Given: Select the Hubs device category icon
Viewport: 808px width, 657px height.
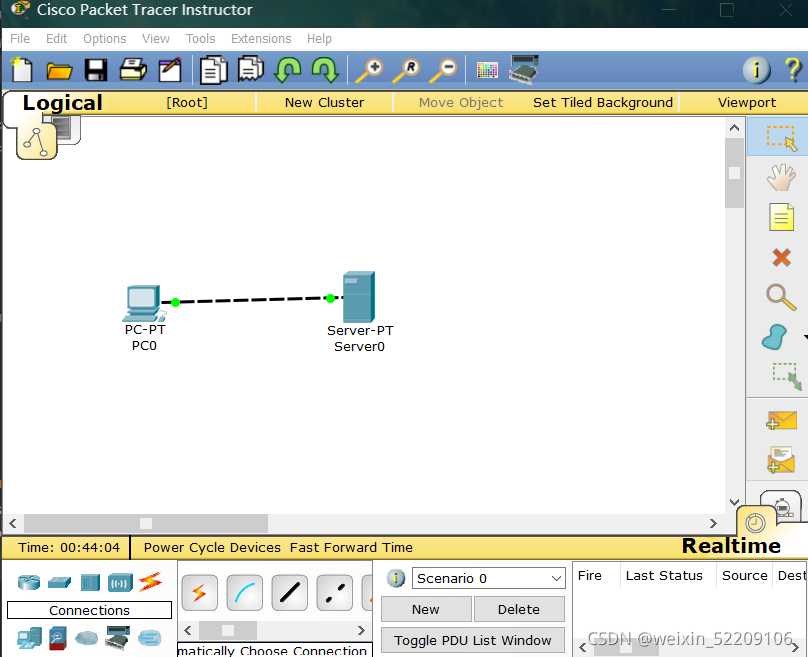Looking at the screenshot, I should tap(90, 583).
